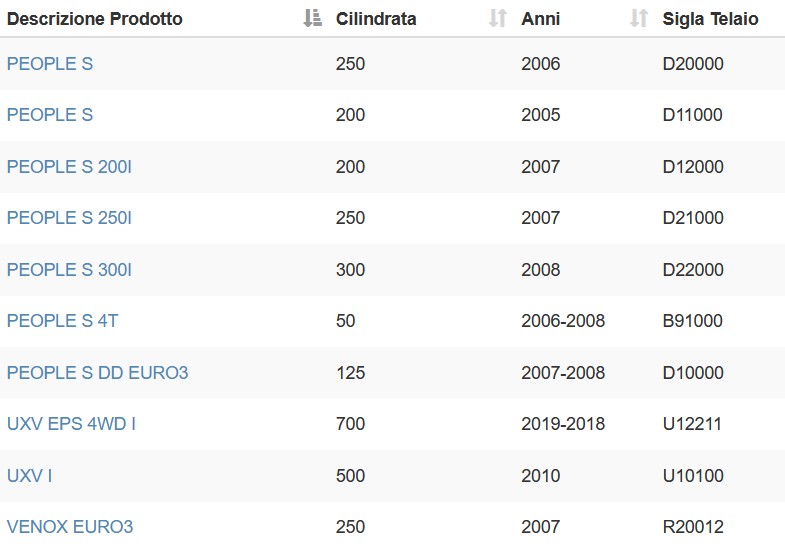Image resolution: width=785 pixels, height=547 pixels.
Task: Select the D22000 frame code cell
Action: pyautogui.click(x=693, y=270)
